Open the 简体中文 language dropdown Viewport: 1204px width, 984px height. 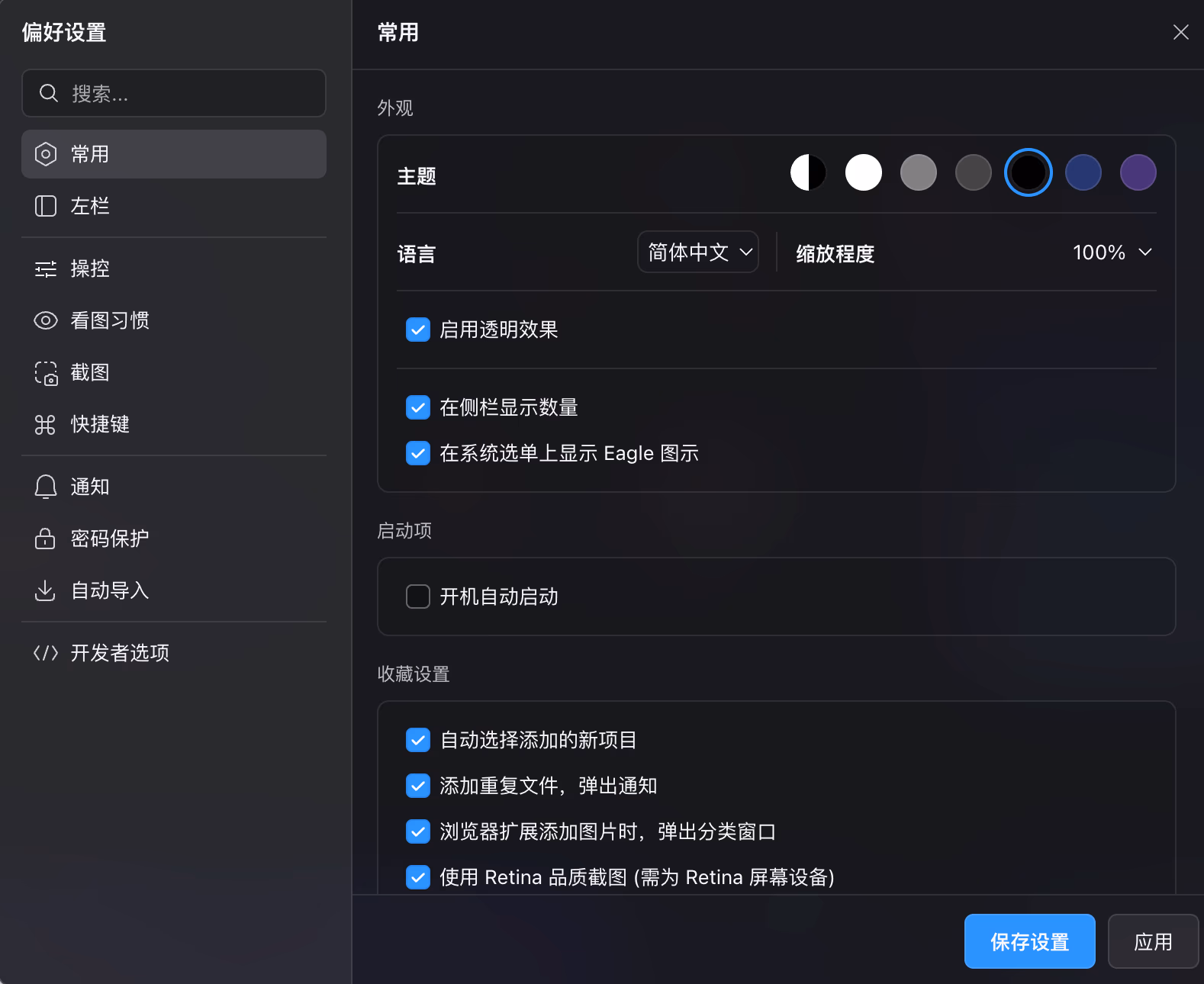point(698,252)
